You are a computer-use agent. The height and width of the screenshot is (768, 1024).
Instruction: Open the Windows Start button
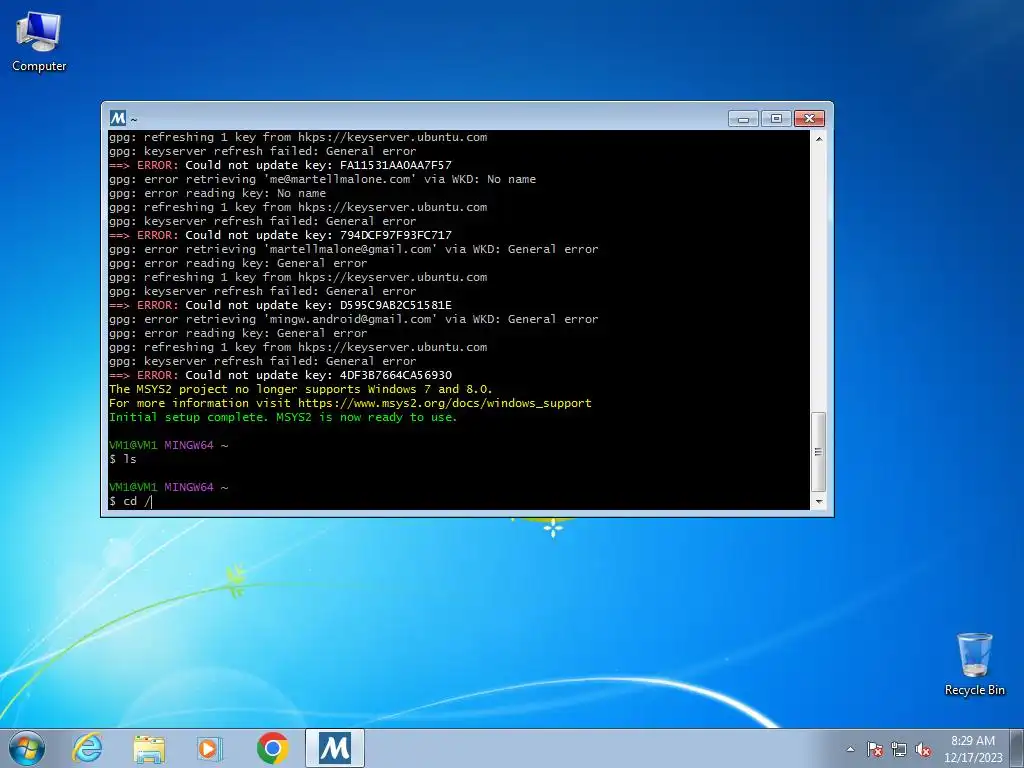[26, 748]
